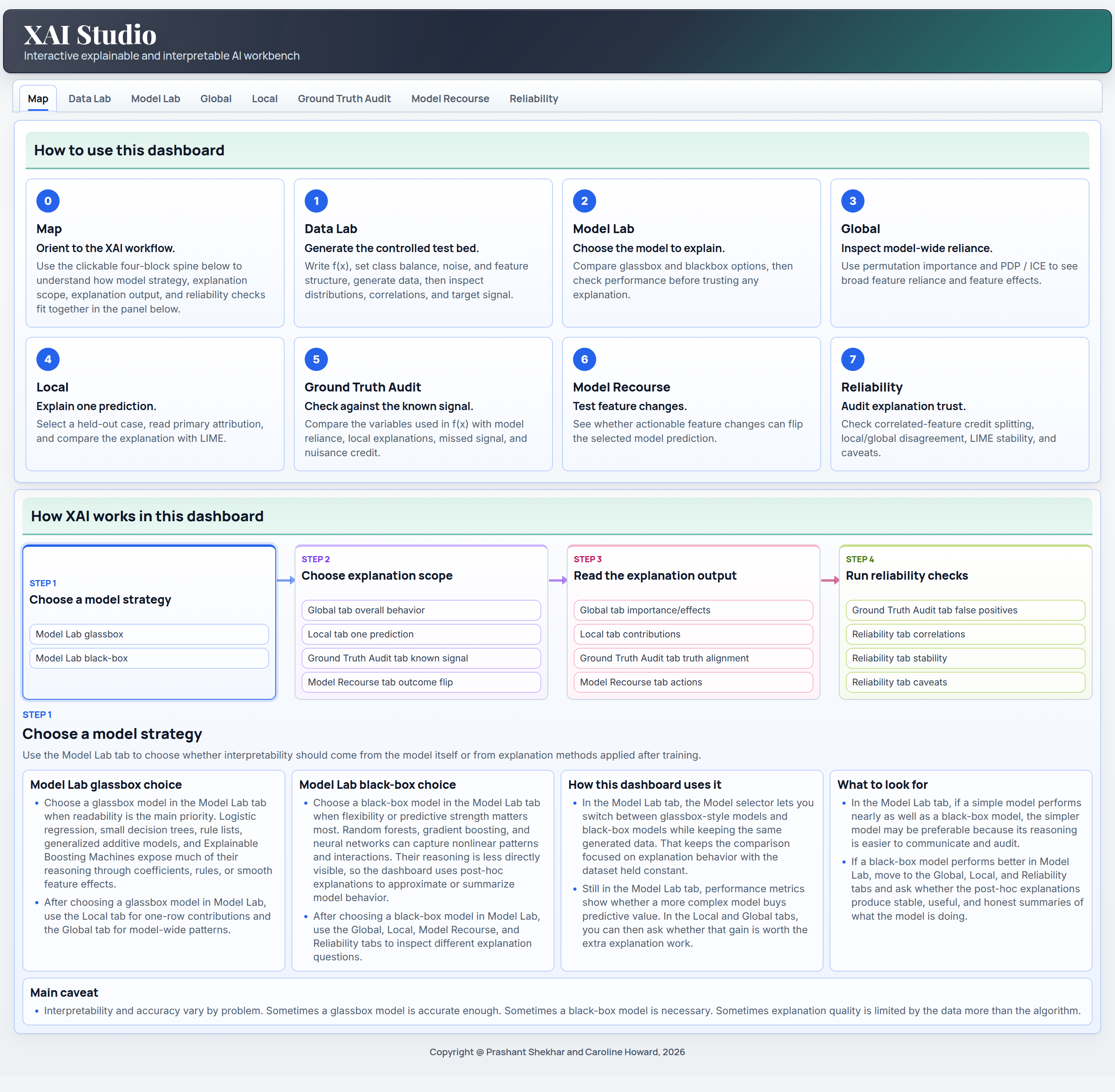Click the header subtitle 'Interactive explainable and interpretable AI workbench'
The width and height of the screenshot is (1115, 1092).
162,56
